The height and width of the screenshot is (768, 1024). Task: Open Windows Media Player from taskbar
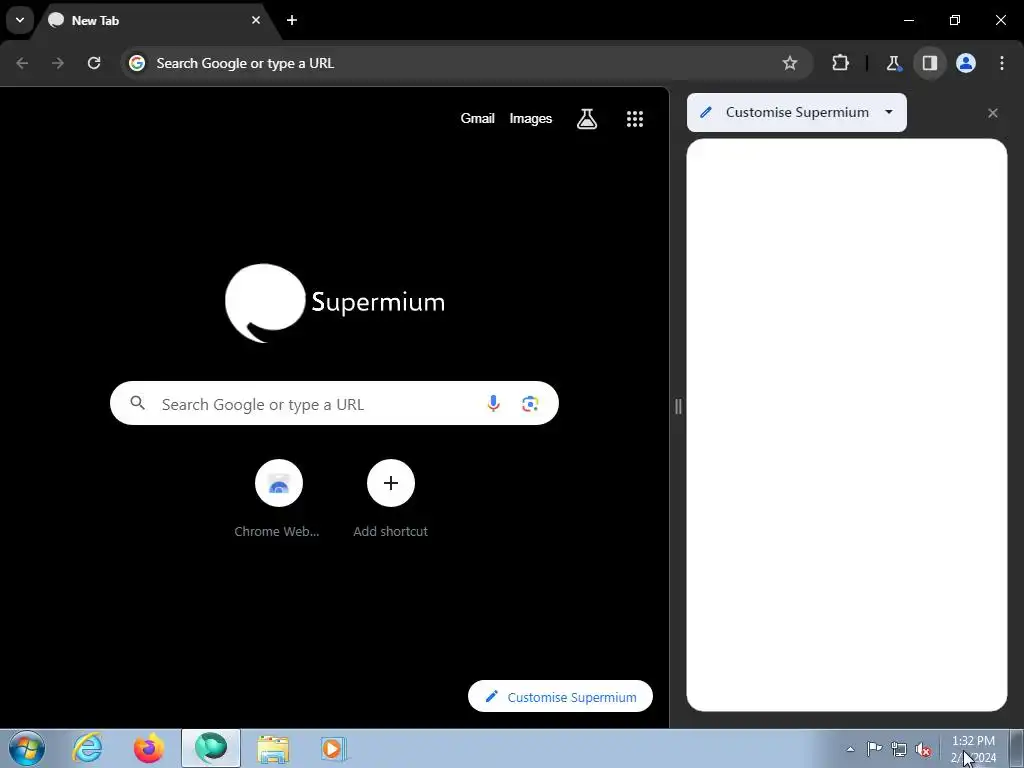[x=333, y=748]
